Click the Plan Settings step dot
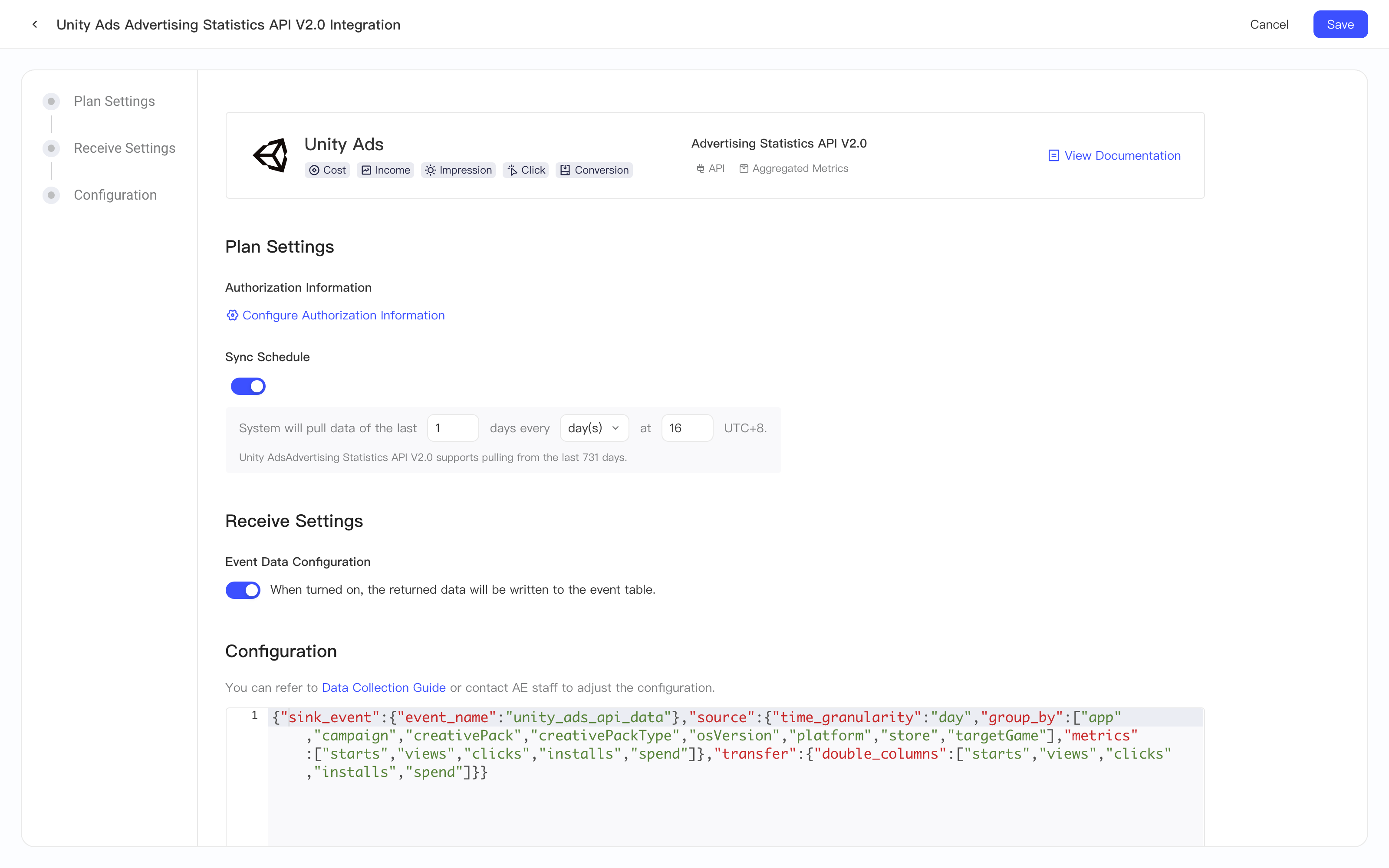The image size is (1389, 868). click(x=51, y=101)
